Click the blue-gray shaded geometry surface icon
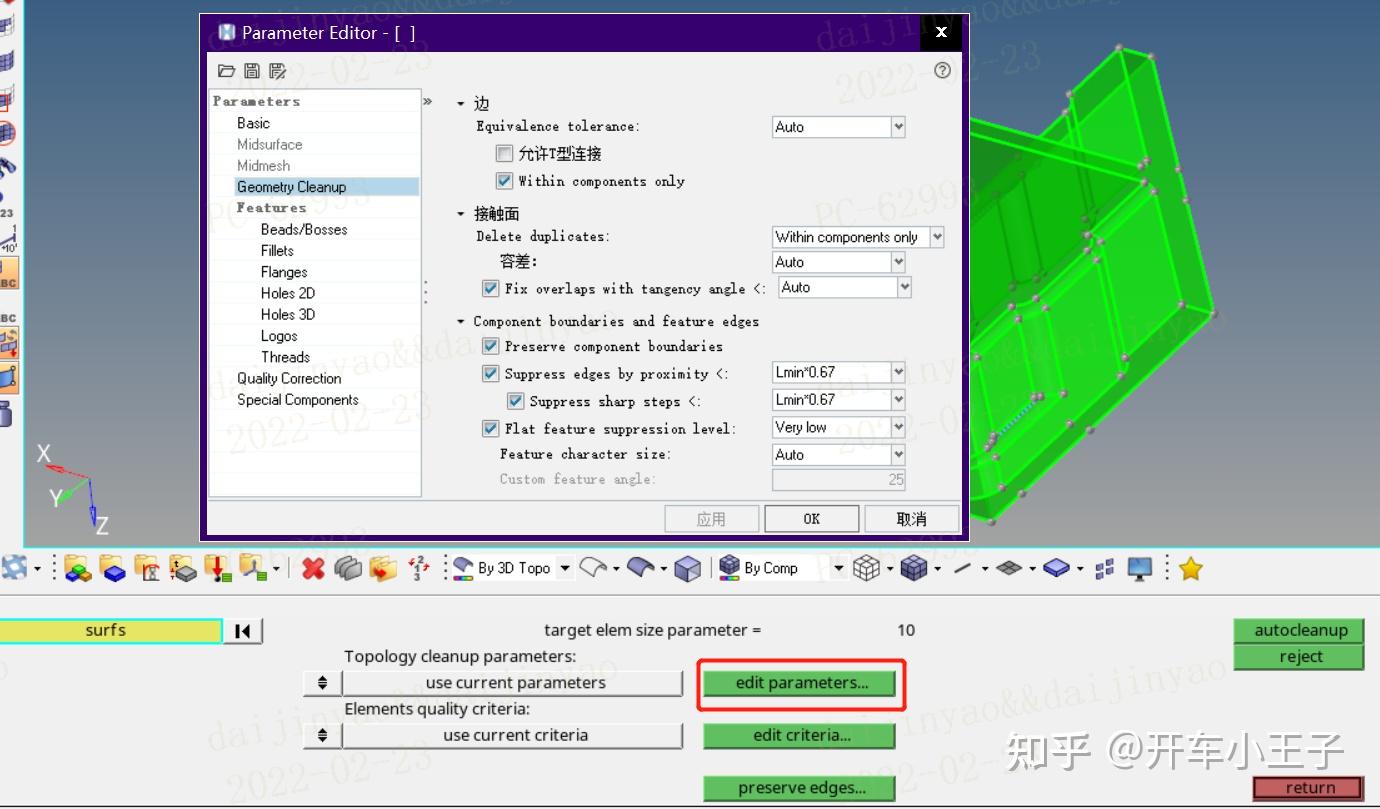 click(x=641, y=568)
